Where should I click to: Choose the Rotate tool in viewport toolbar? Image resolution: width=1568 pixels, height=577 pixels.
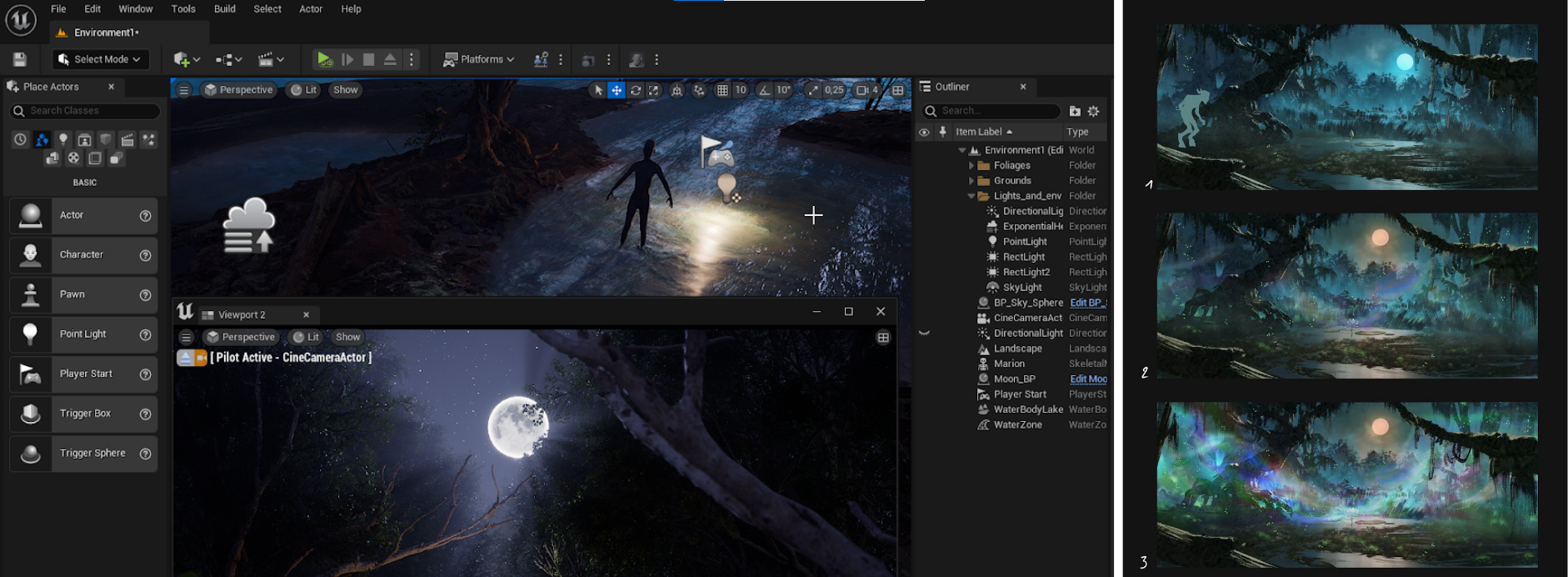click(x=636, y=90)
